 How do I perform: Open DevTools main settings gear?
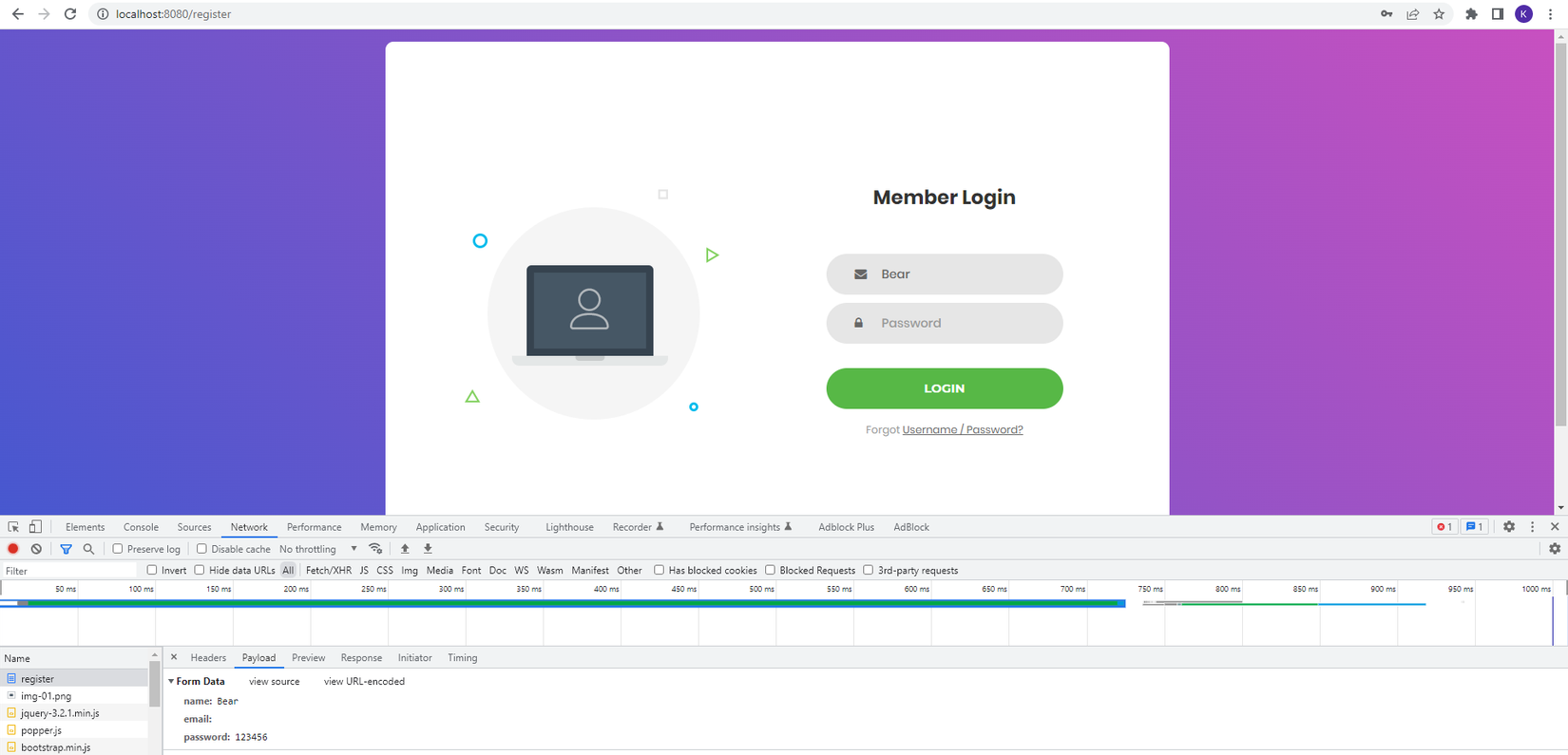pos(1509,527)
